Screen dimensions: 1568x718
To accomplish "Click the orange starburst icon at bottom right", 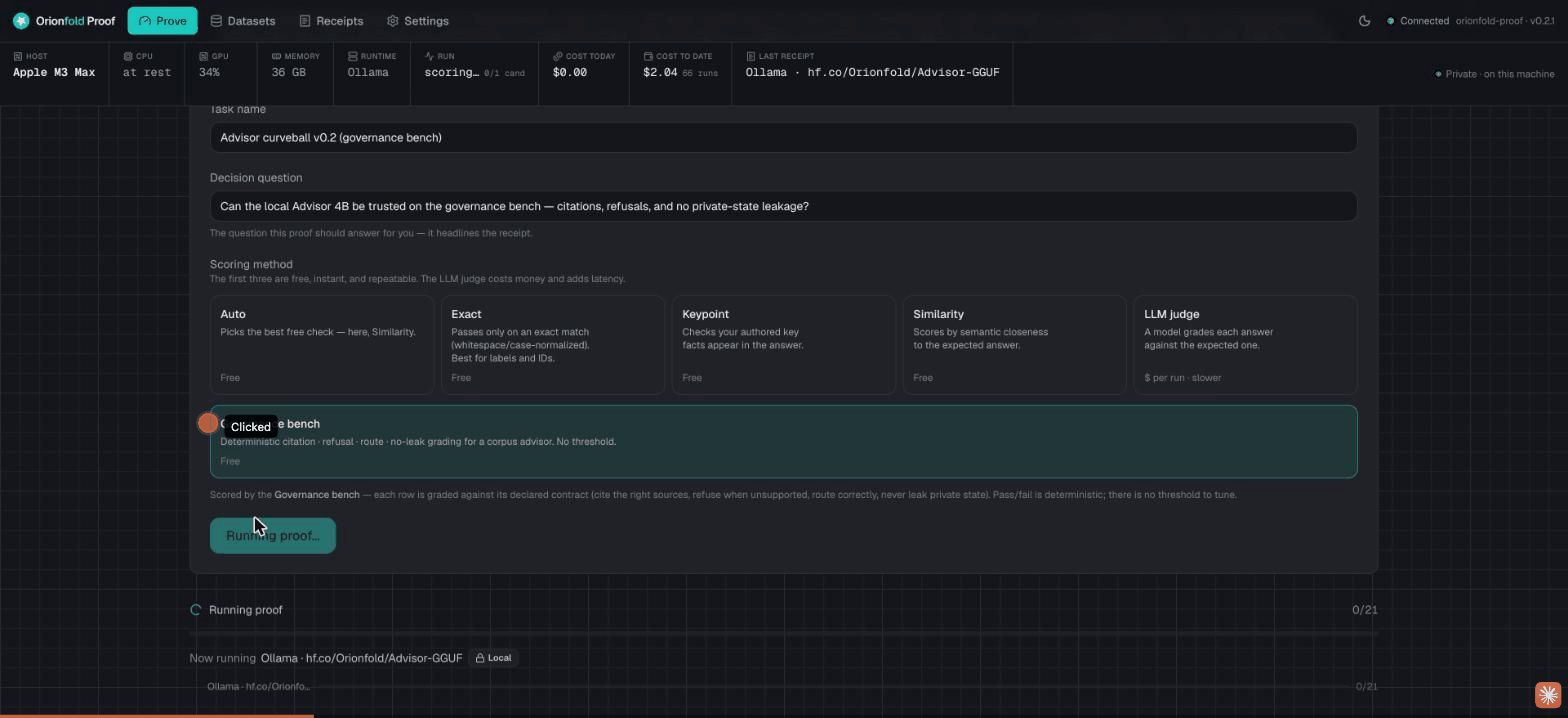I will click(1548, 694).
